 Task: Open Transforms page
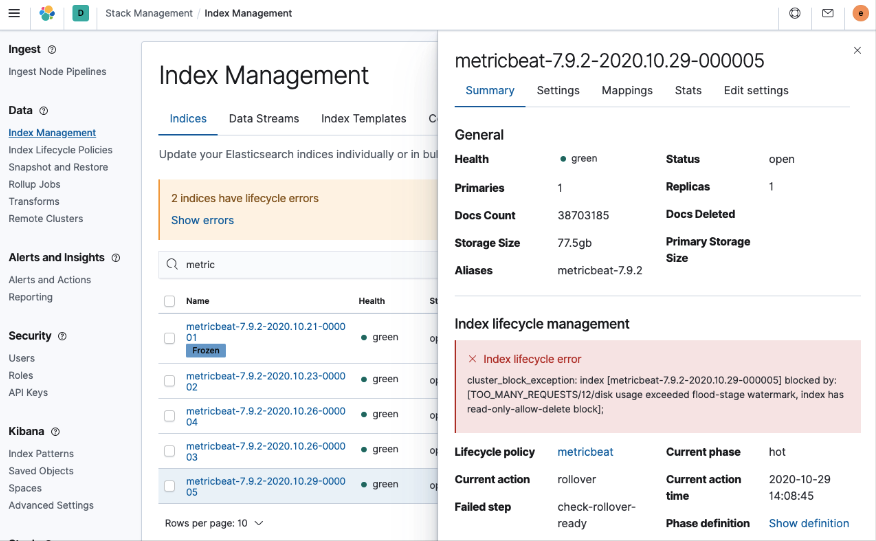tap(34, 202)
